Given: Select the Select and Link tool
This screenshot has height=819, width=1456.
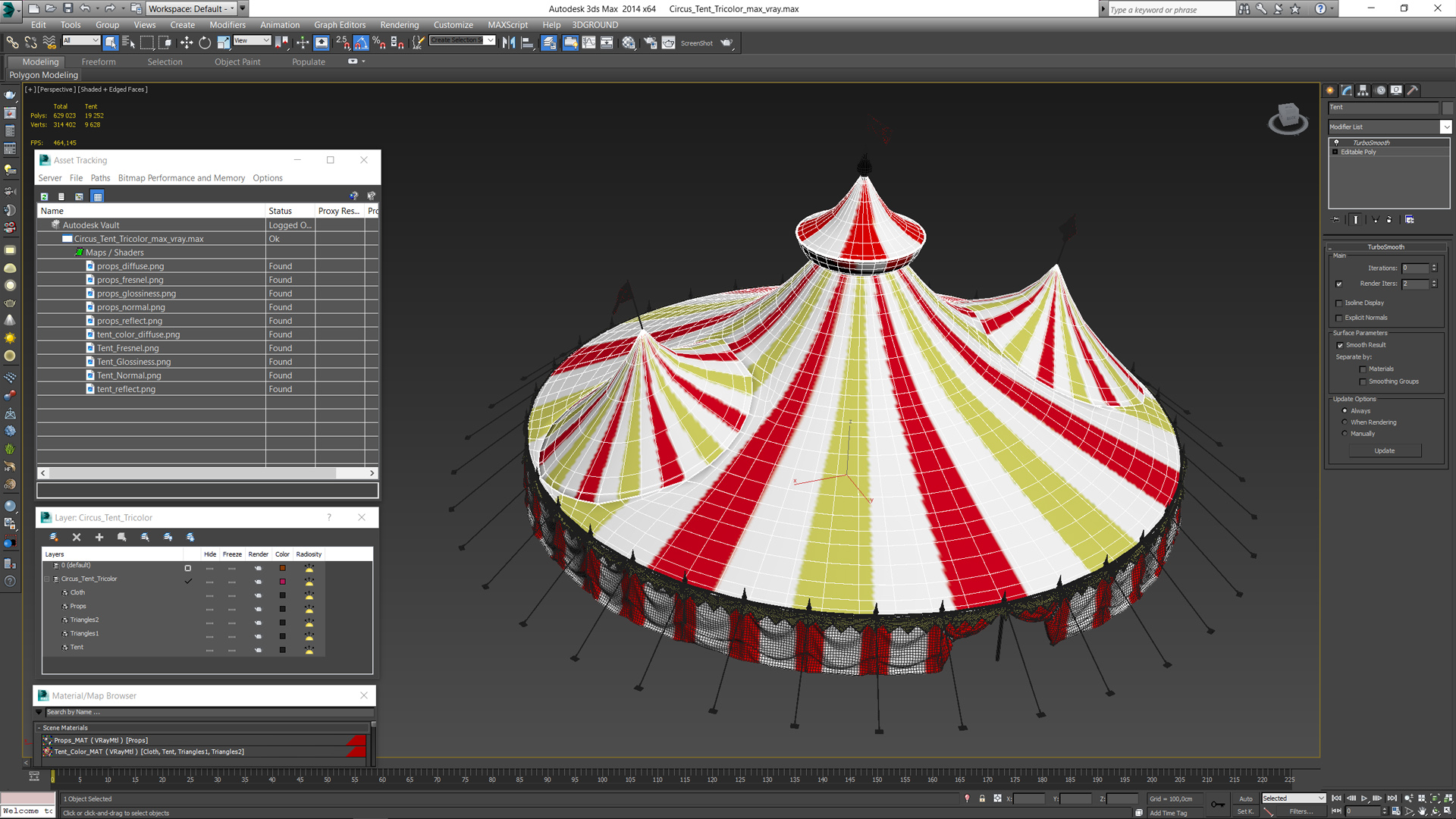Looking at the screenshot, I should pyautogui.click(x=13, y=42).
